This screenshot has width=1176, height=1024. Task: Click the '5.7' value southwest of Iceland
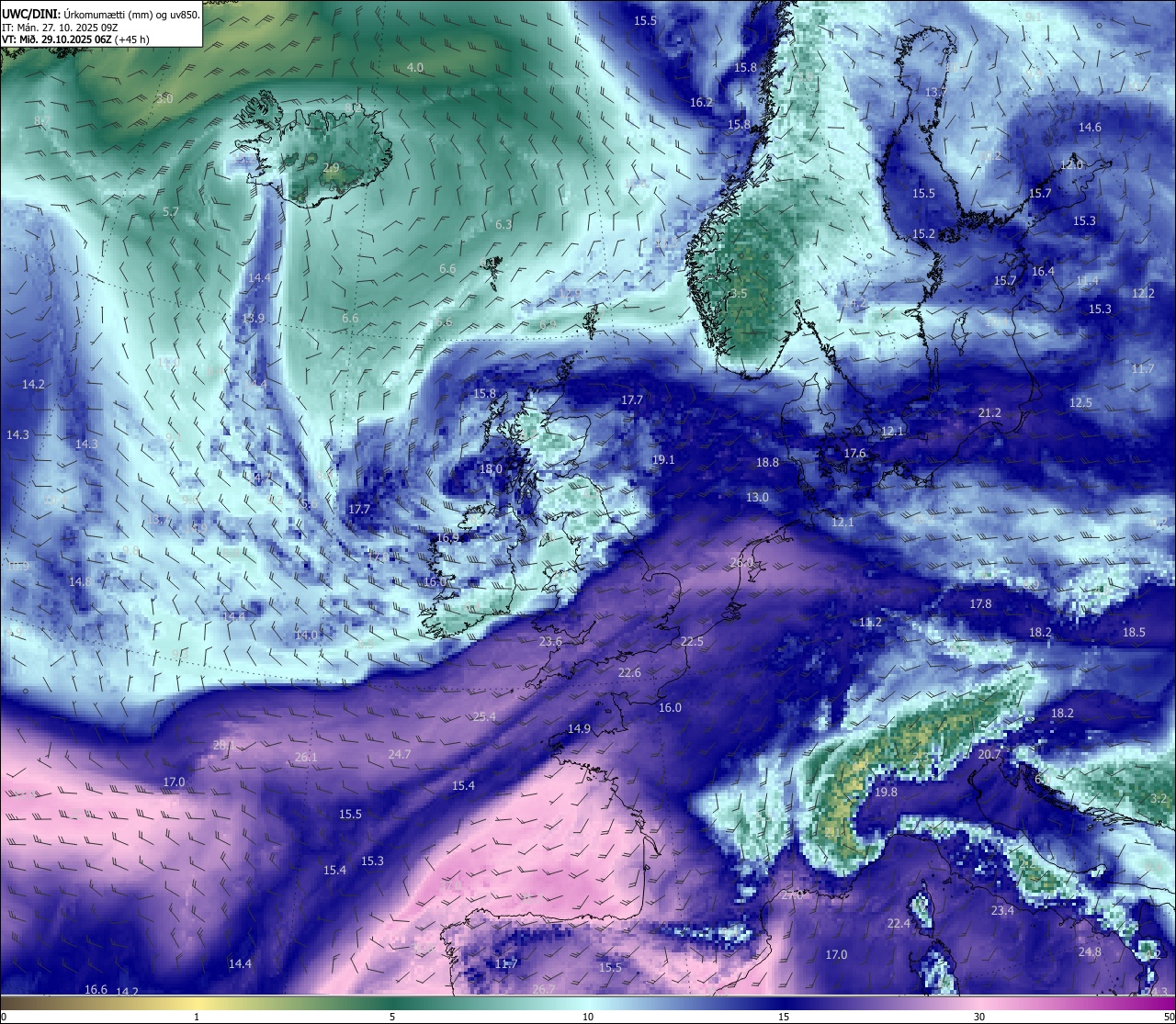[x=170, y=212]
